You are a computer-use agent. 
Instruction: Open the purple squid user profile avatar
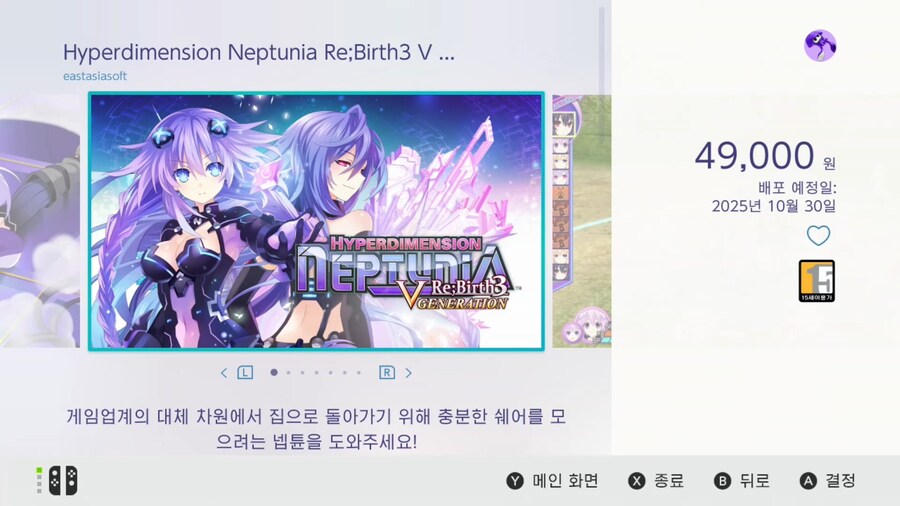pyautogui.click(x=820, y=45)
